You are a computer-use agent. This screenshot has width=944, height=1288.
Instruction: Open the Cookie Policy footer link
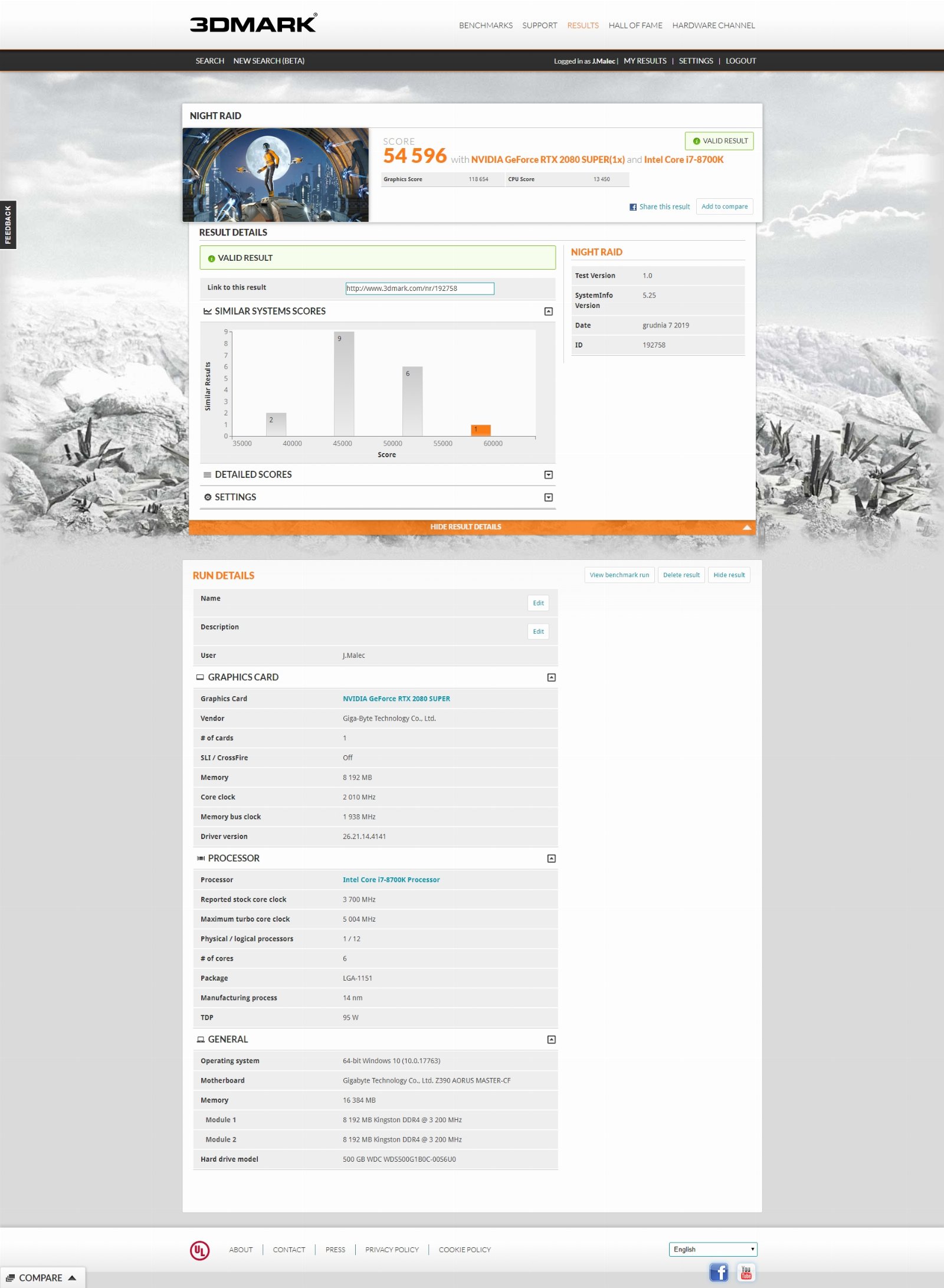(464, 1250)
